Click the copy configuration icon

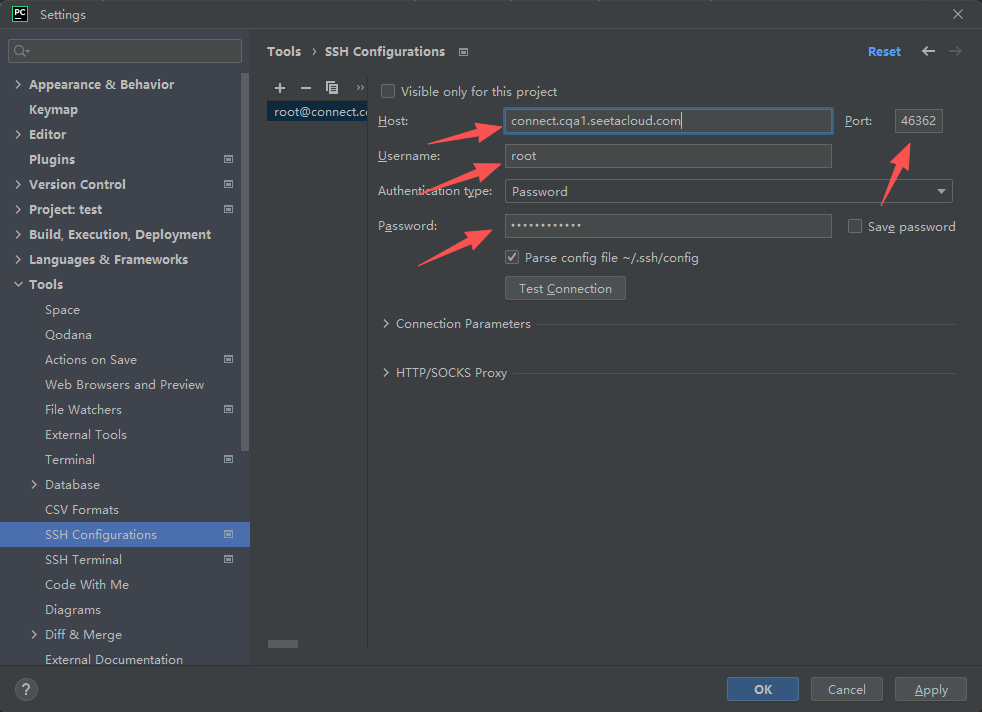[332, 88]
